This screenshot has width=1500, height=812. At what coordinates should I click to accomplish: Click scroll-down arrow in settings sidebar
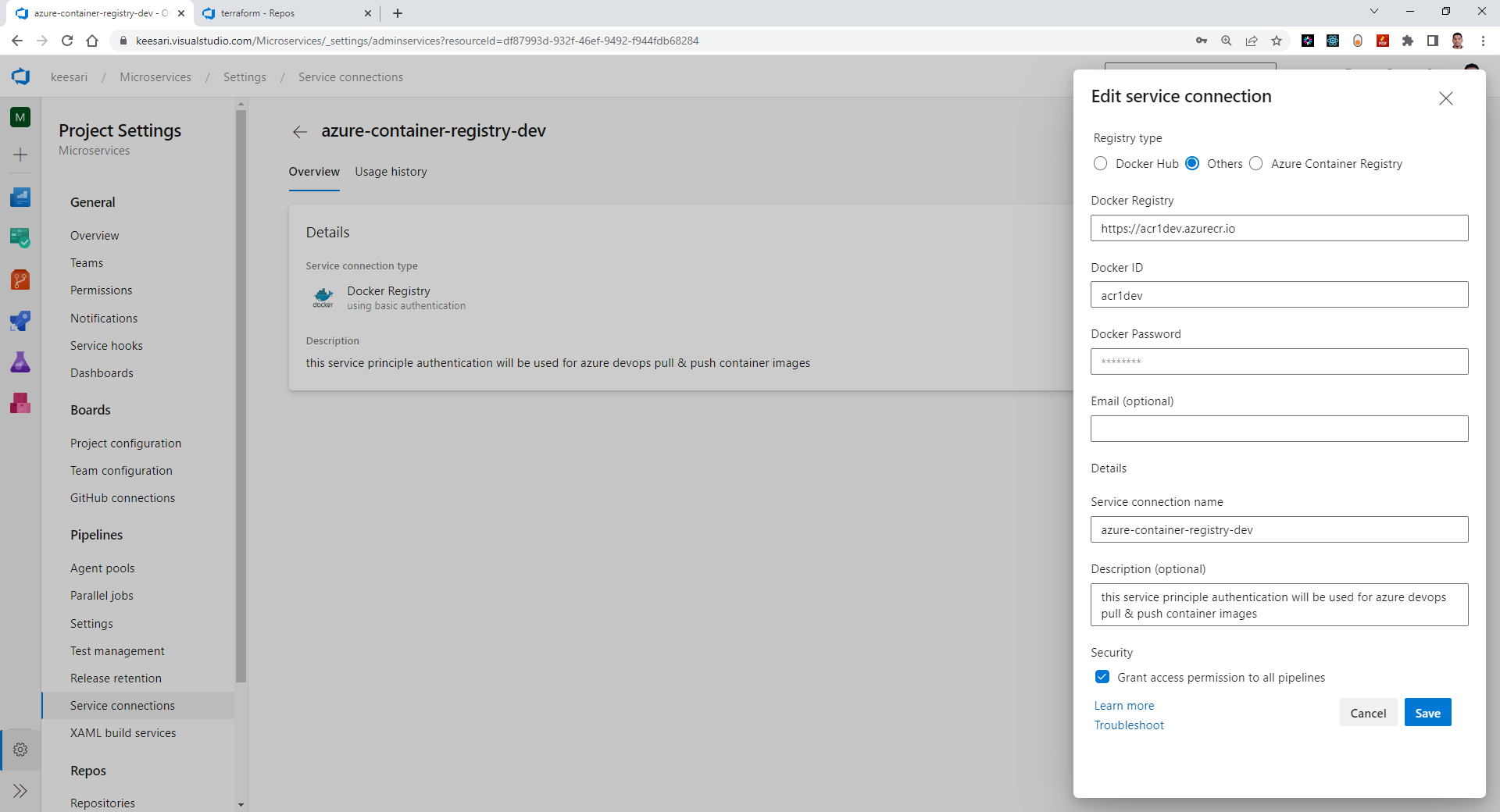[241, 804]
